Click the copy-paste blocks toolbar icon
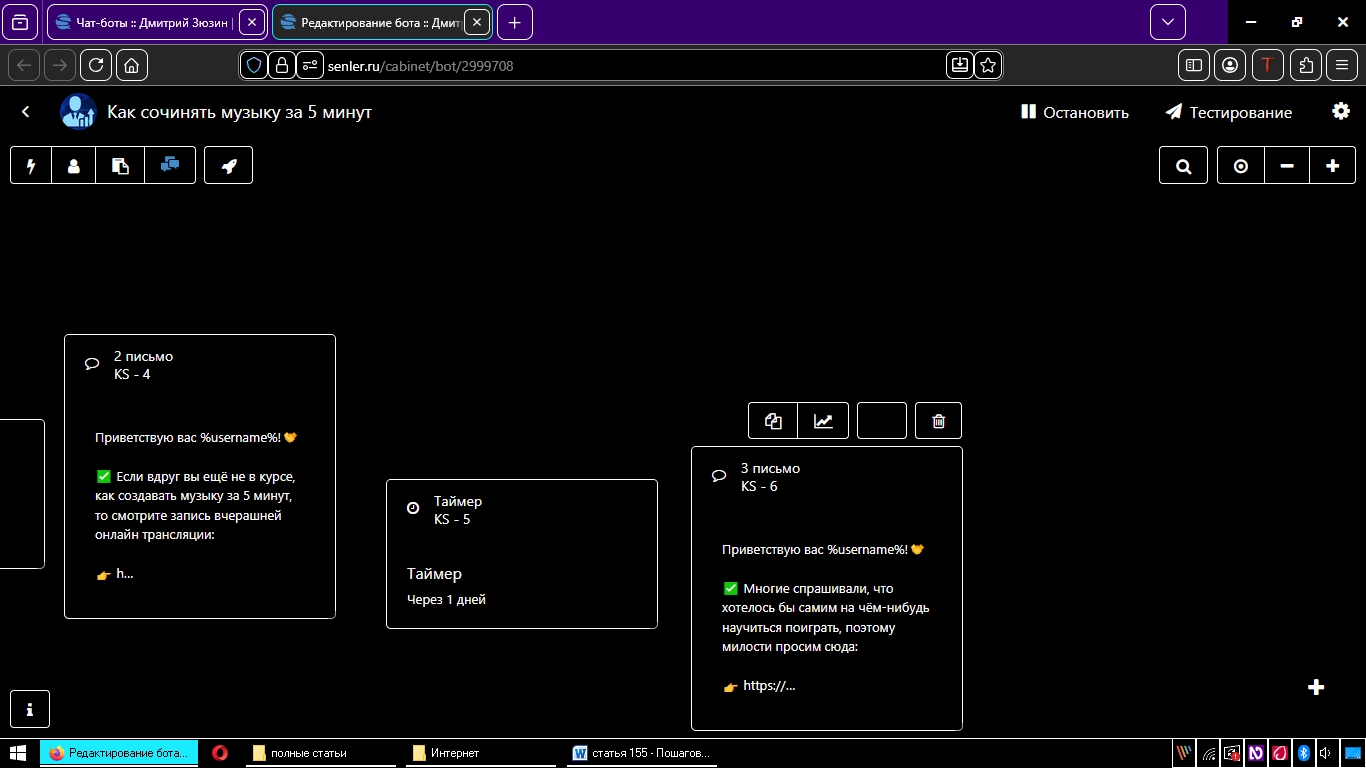 point(120,166)
